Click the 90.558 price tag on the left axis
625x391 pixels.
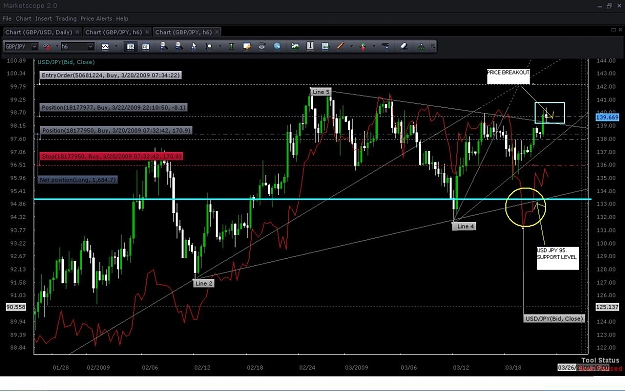[x=16, y=307]
